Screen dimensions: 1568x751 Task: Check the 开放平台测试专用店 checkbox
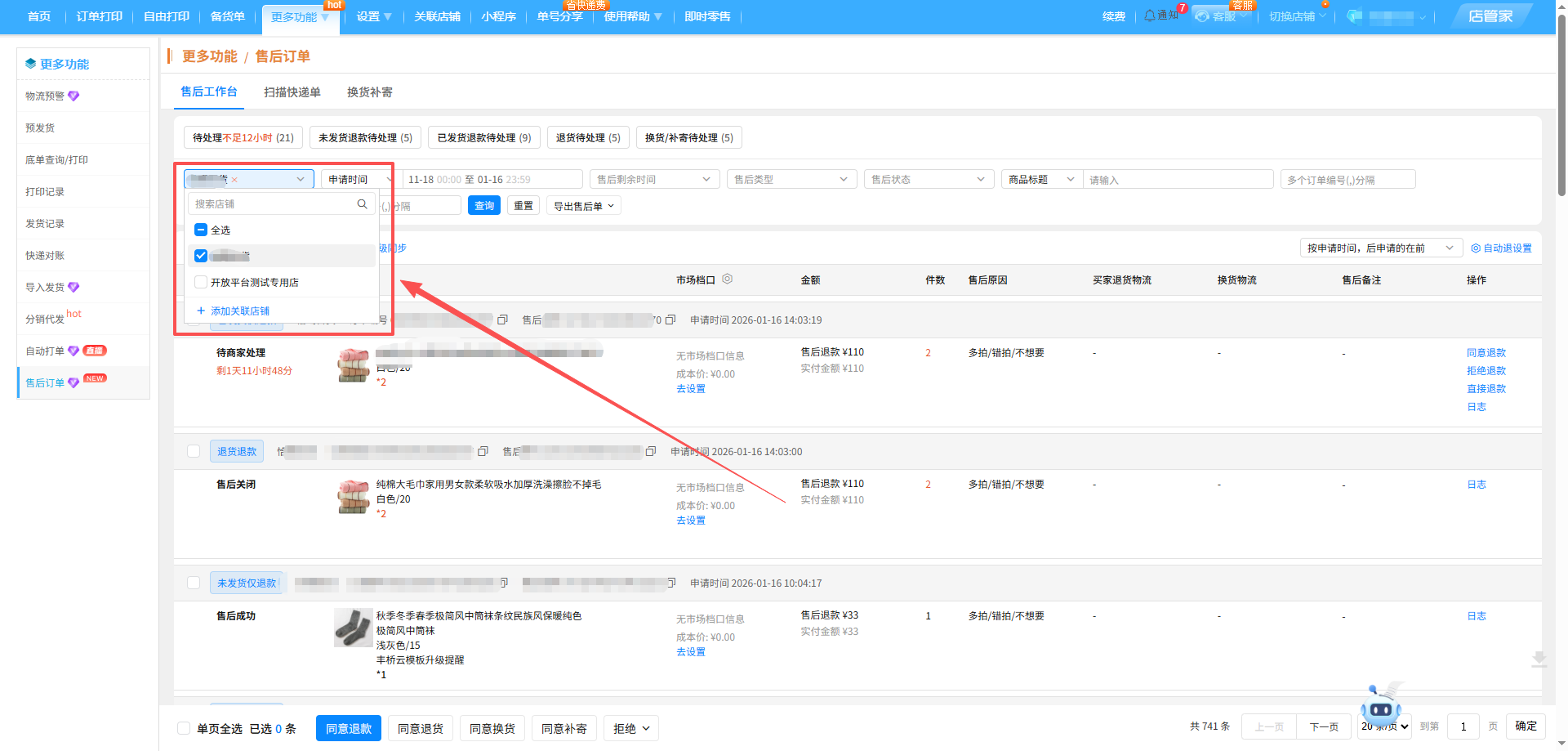tap(201, 283)
